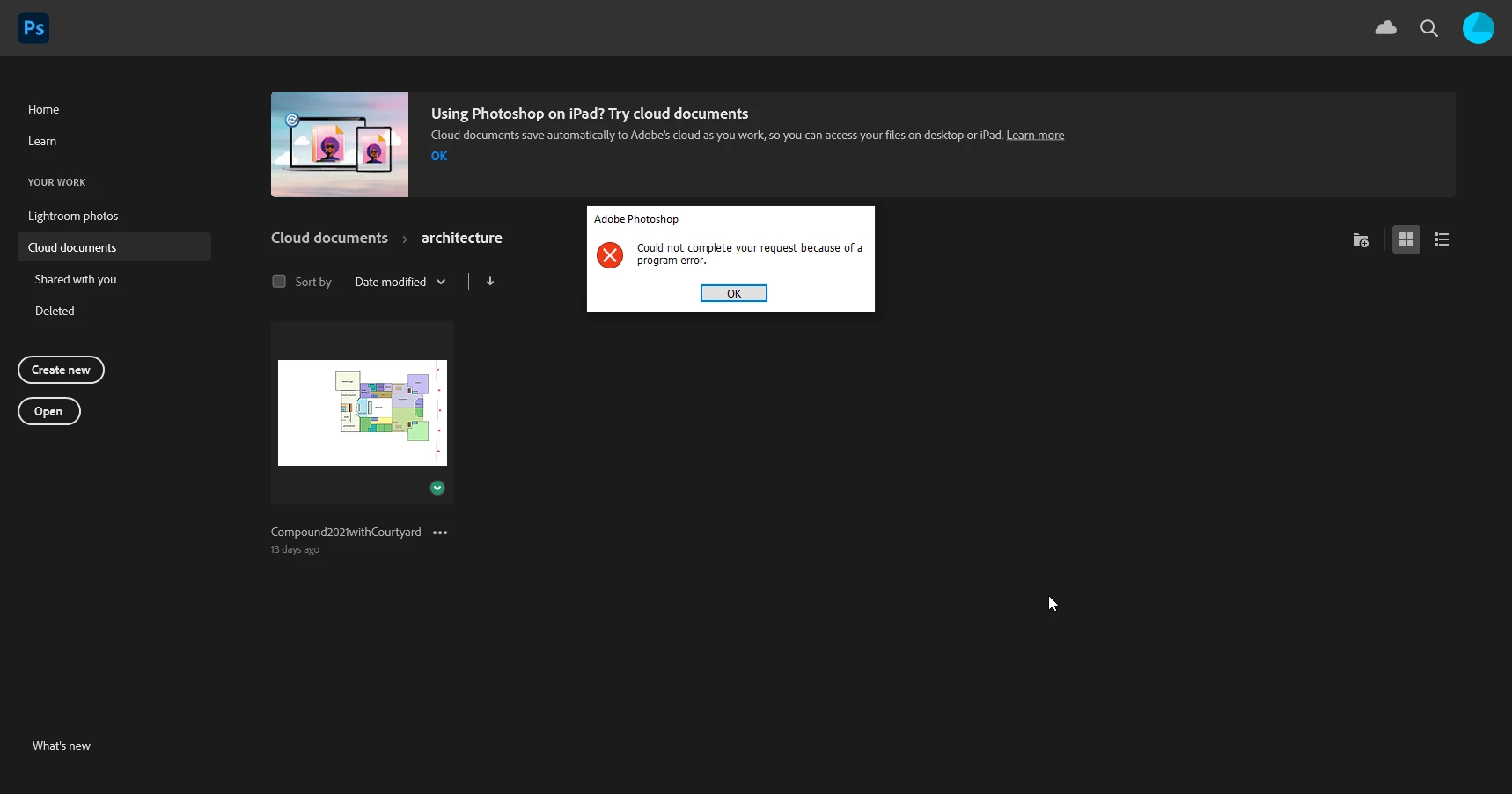The width and height of the screenshot is (1512, 794).
Task: Open the cloud sync status icon
Action: 1386,28
